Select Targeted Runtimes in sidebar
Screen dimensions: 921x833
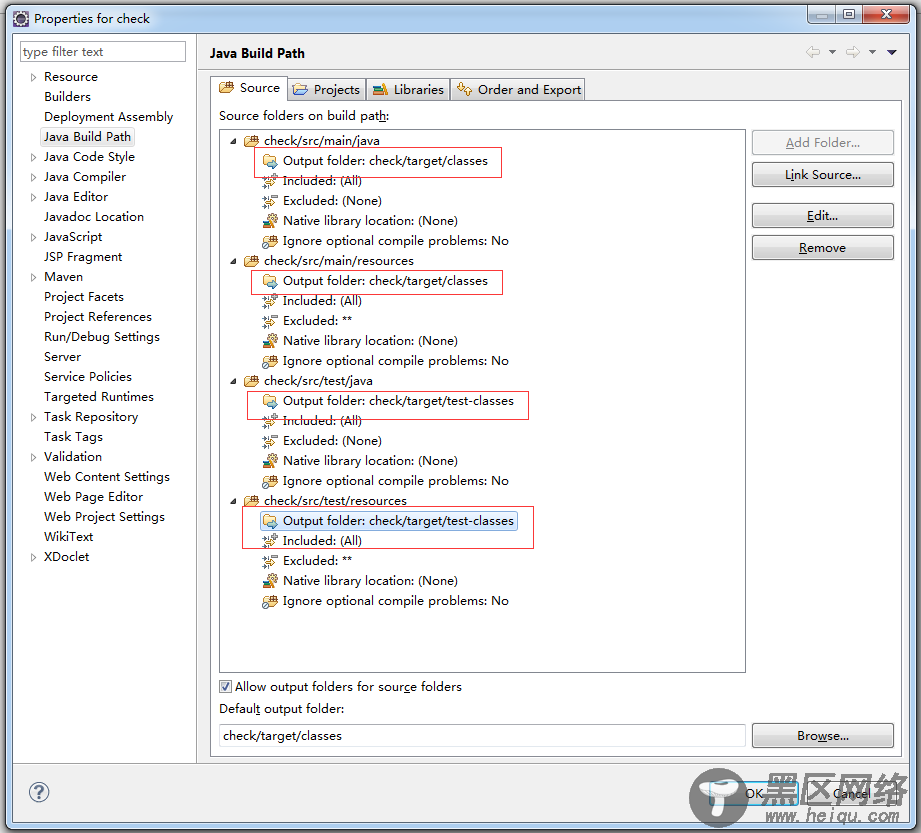pyautogui.click(x=99, y=397)
